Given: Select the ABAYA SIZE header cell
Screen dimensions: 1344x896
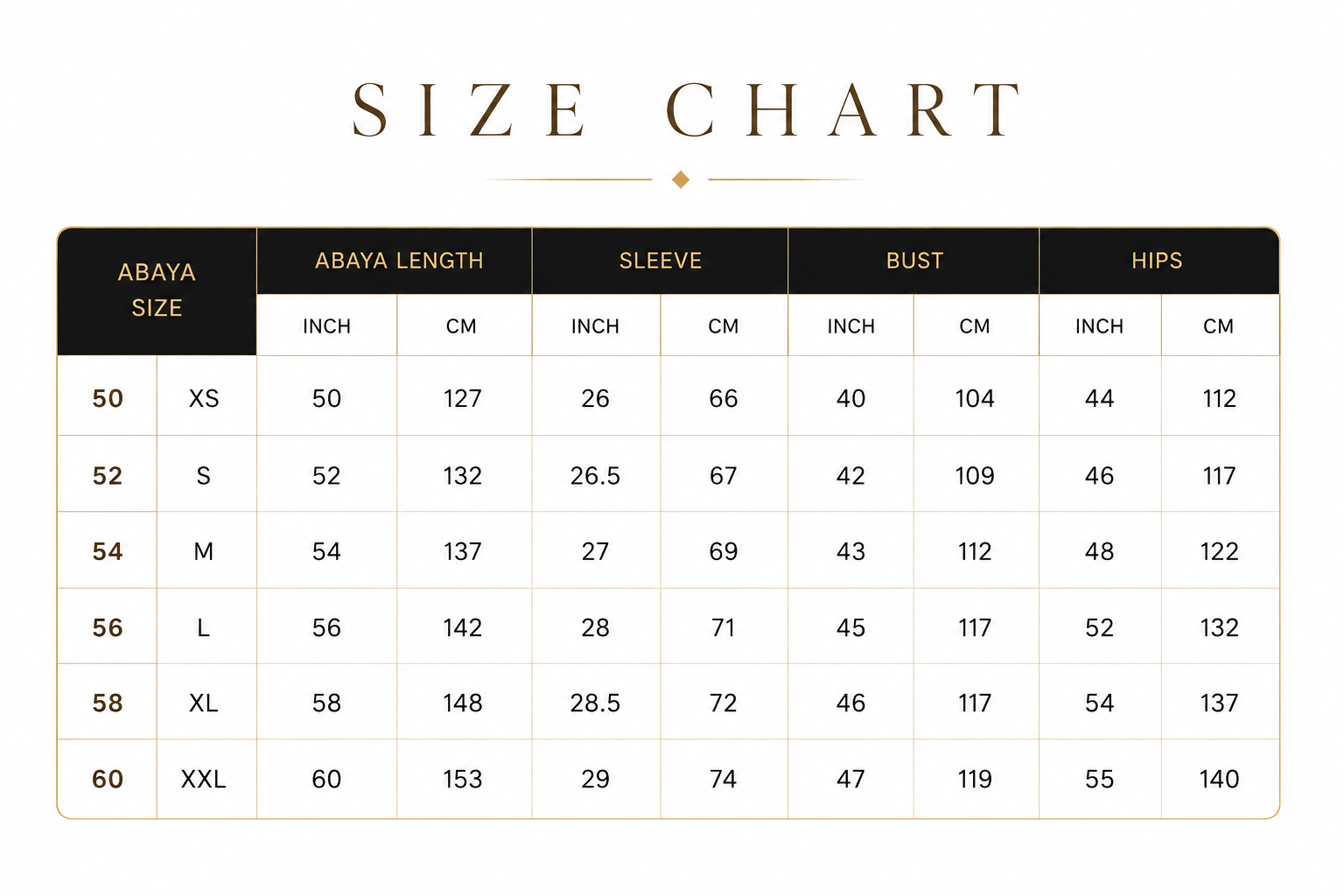Looking at the screenshot, I should point(157,290).
